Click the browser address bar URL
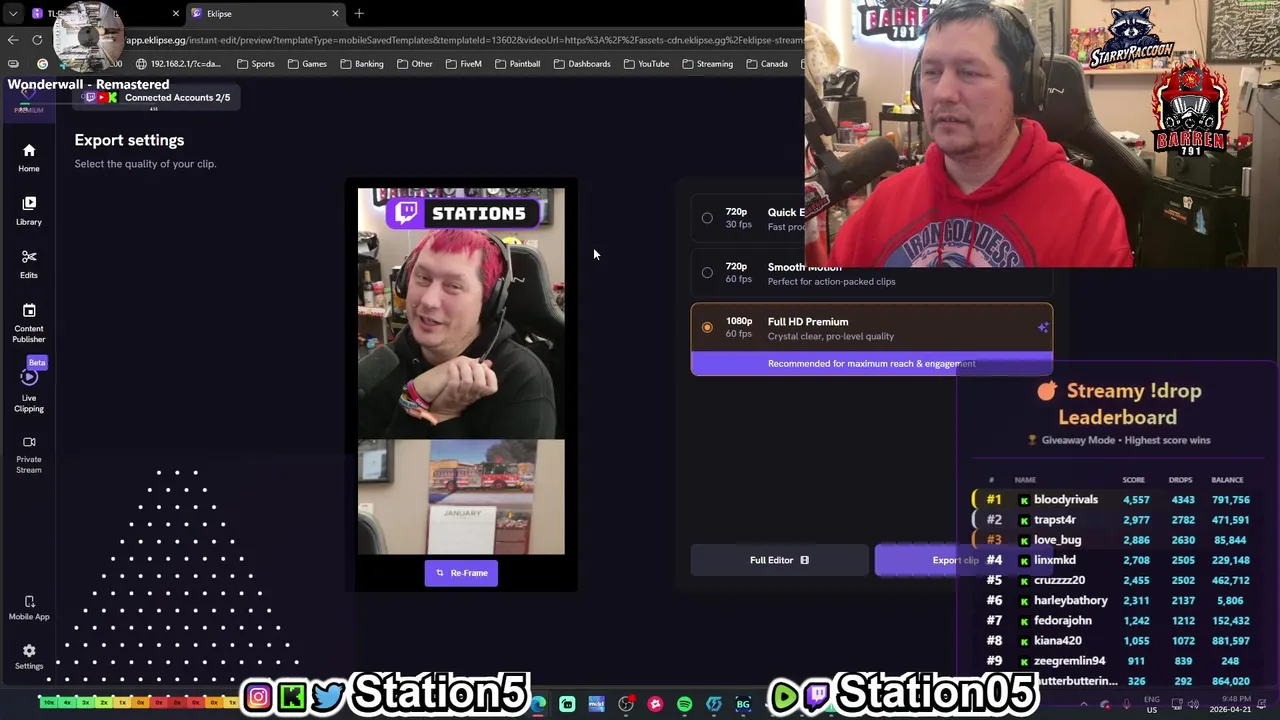Screen dimensions: 1280x720 click(x=465, y=40)
